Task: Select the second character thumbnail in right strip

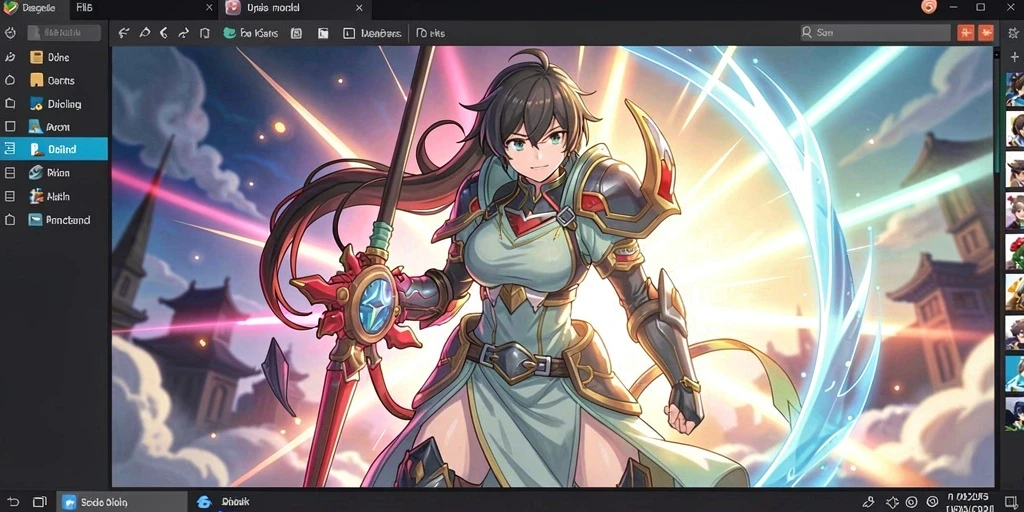Action: pyautogui.click(x=1015, y=129)
